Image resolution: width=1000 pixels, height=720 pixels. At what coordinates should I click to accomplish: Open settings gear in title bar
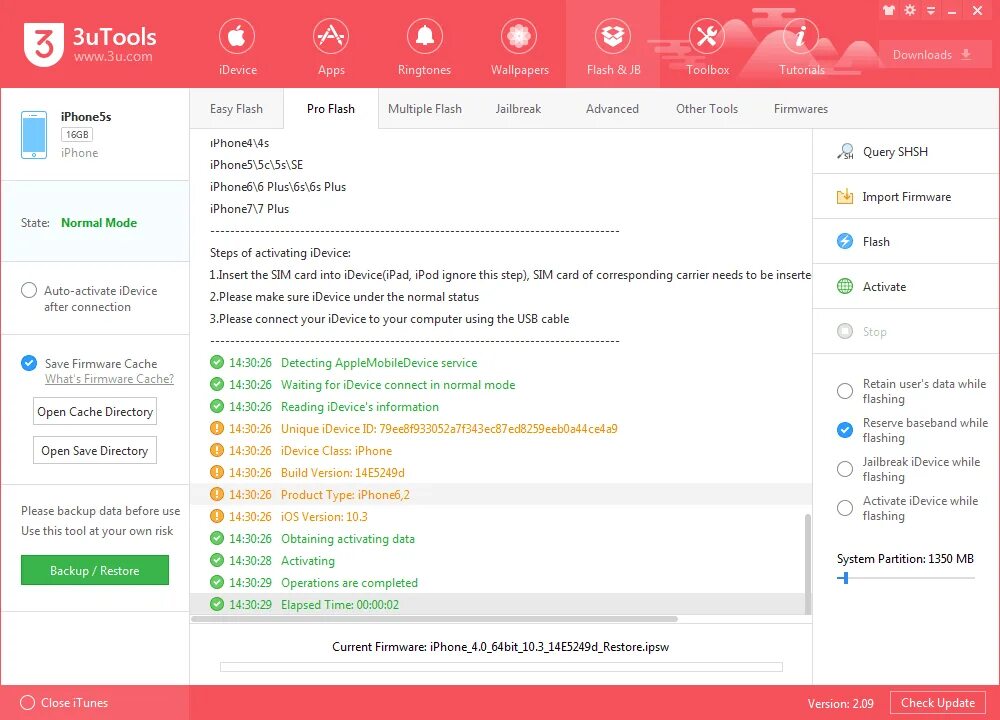[x=910, y=10]
